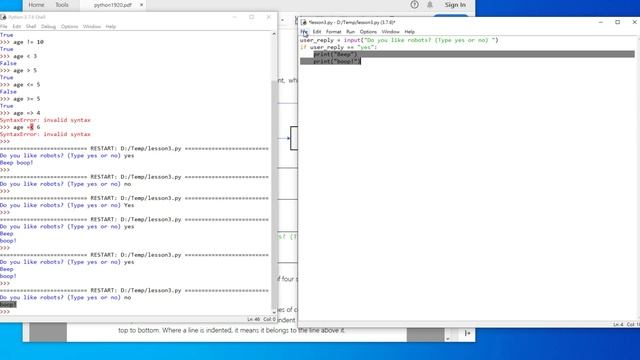The height and width of the screenshot is (360, 640).
Task: Open Debug menu in Python Shell window
Action: click(x=48, y=27)
